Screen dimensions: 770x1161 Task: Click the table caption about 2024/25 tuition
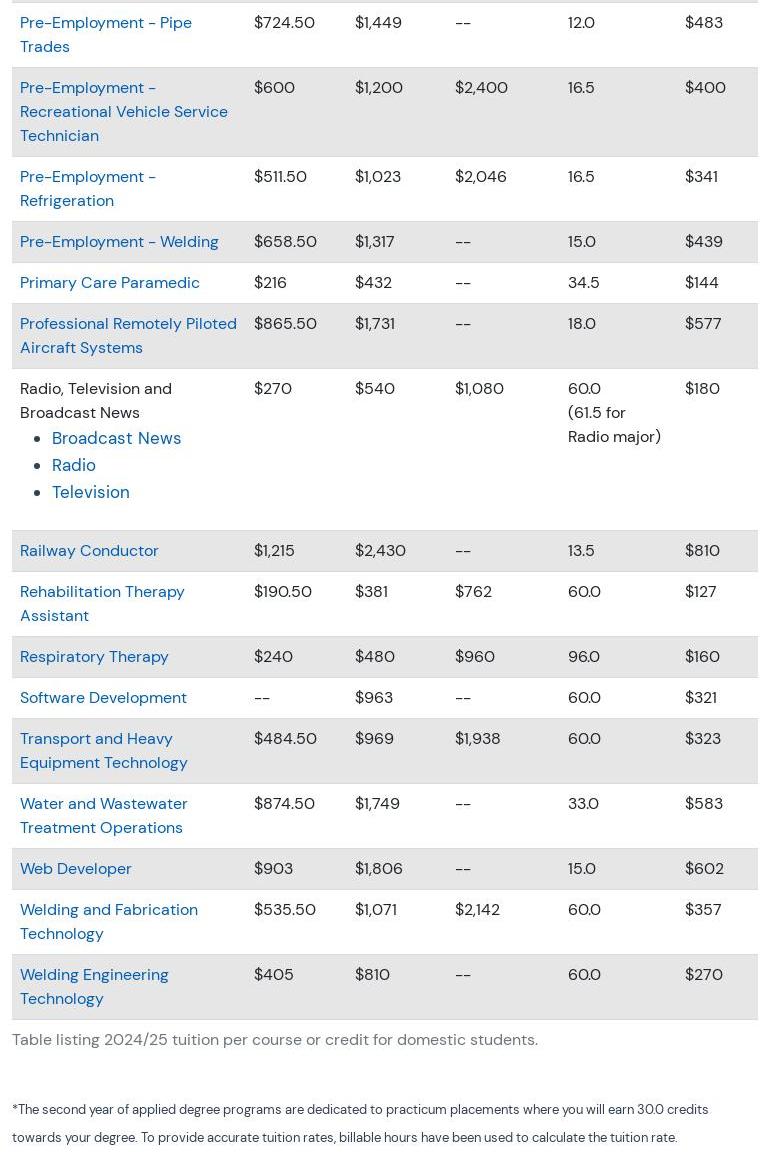(275, 1039)
